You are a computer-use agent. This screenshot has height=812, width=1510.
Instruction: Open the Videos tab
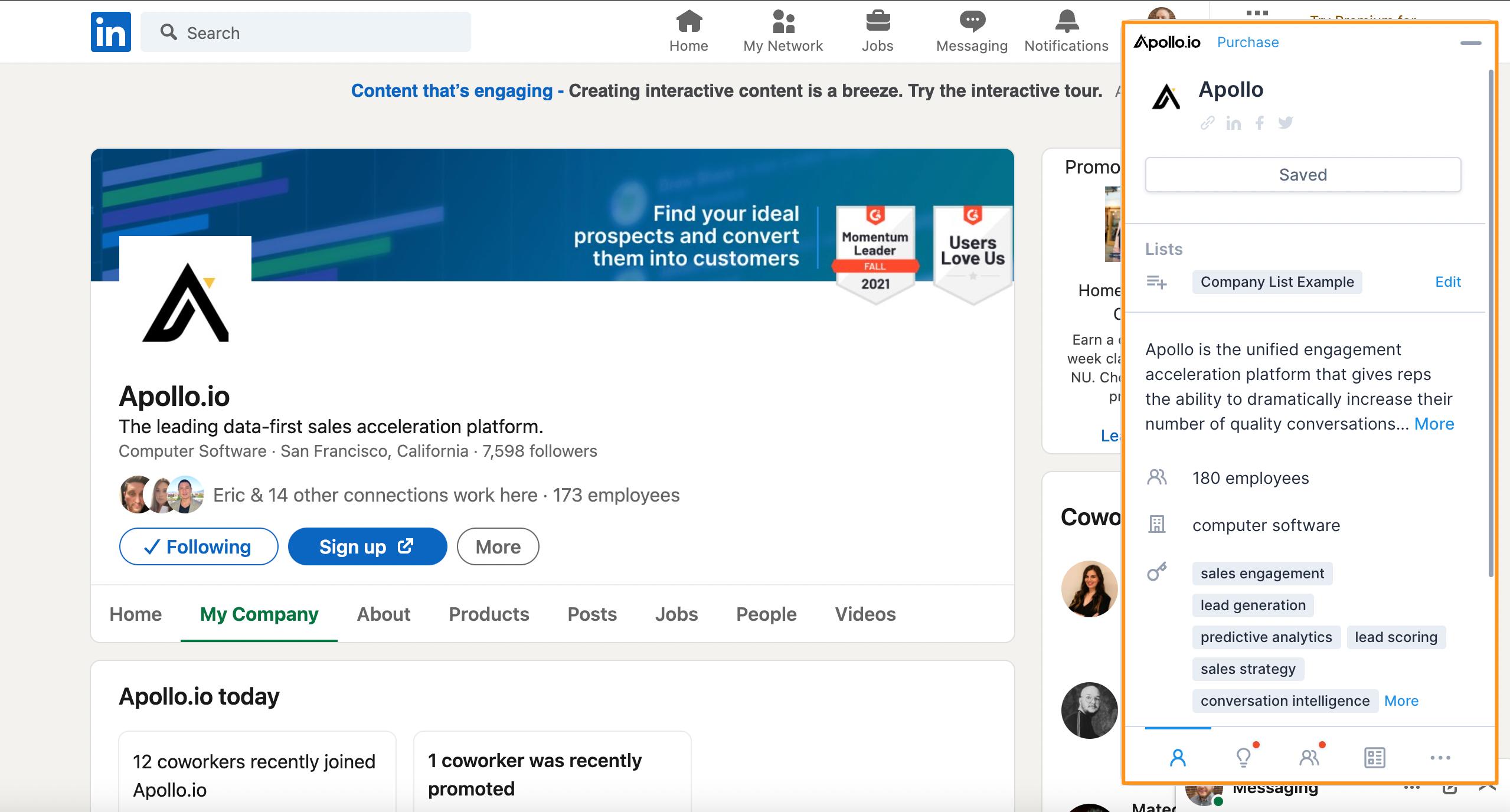[865, 614]
